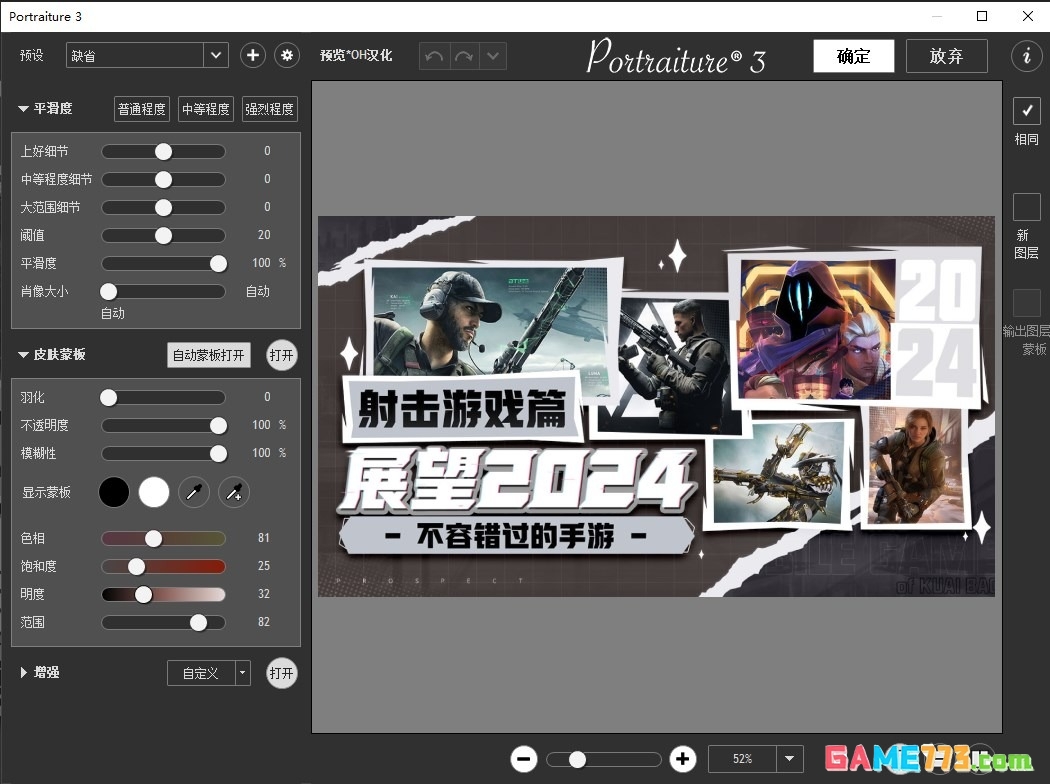The image size is (1050, 784).
Task: Click the redo arrow icon
Action: click(463, 56)
